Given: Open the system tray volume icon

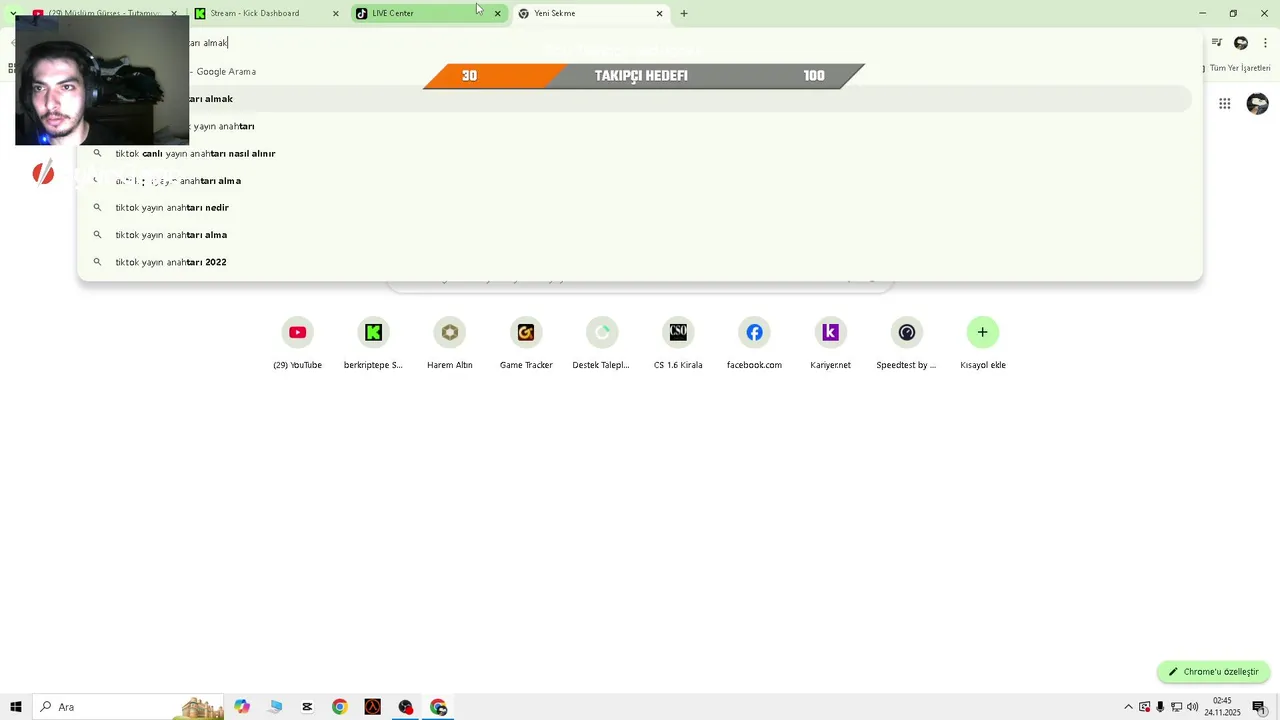Looking at the screenshot, I should point(1192,707).
